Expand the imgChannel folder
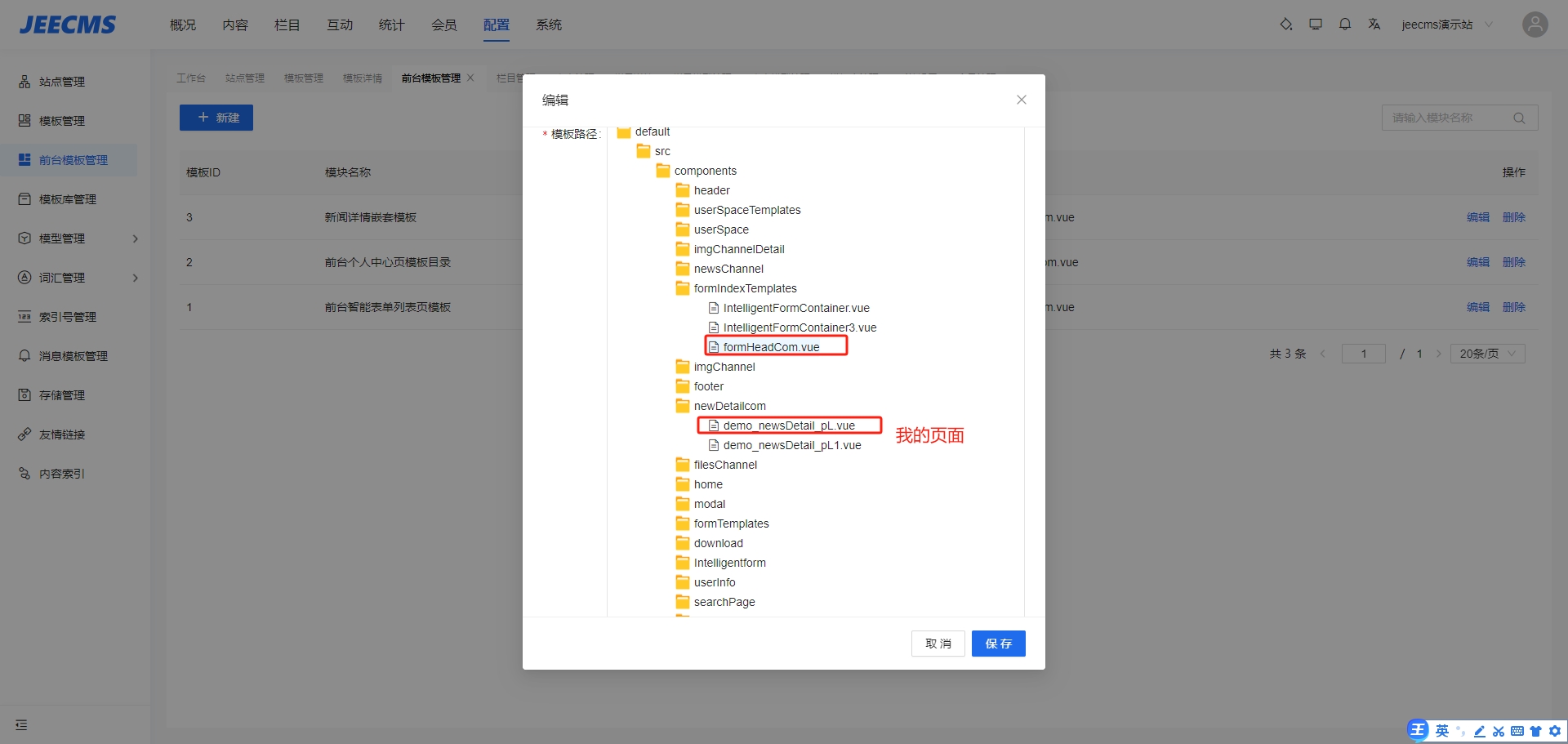1568x744 pixels. (724, 367)
